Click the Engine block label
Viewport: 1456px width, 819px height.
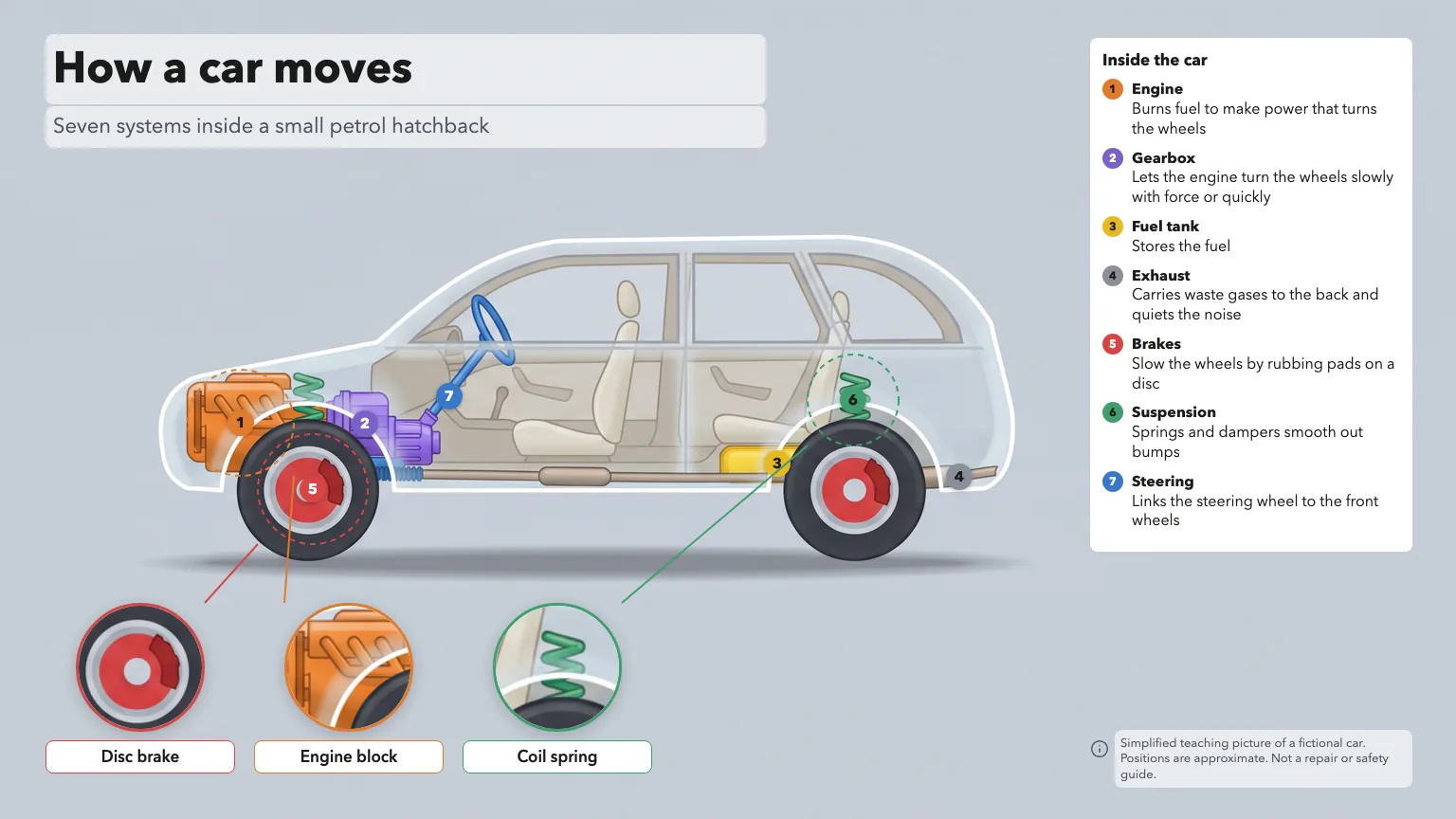click(x=349, y=756)
